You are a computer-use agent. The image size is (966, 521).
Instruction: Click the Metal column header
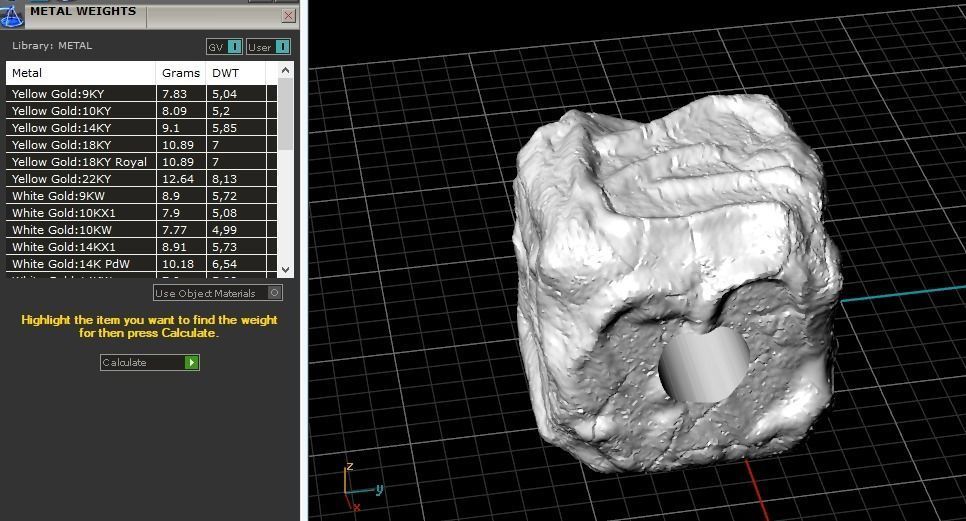[81, 73]
